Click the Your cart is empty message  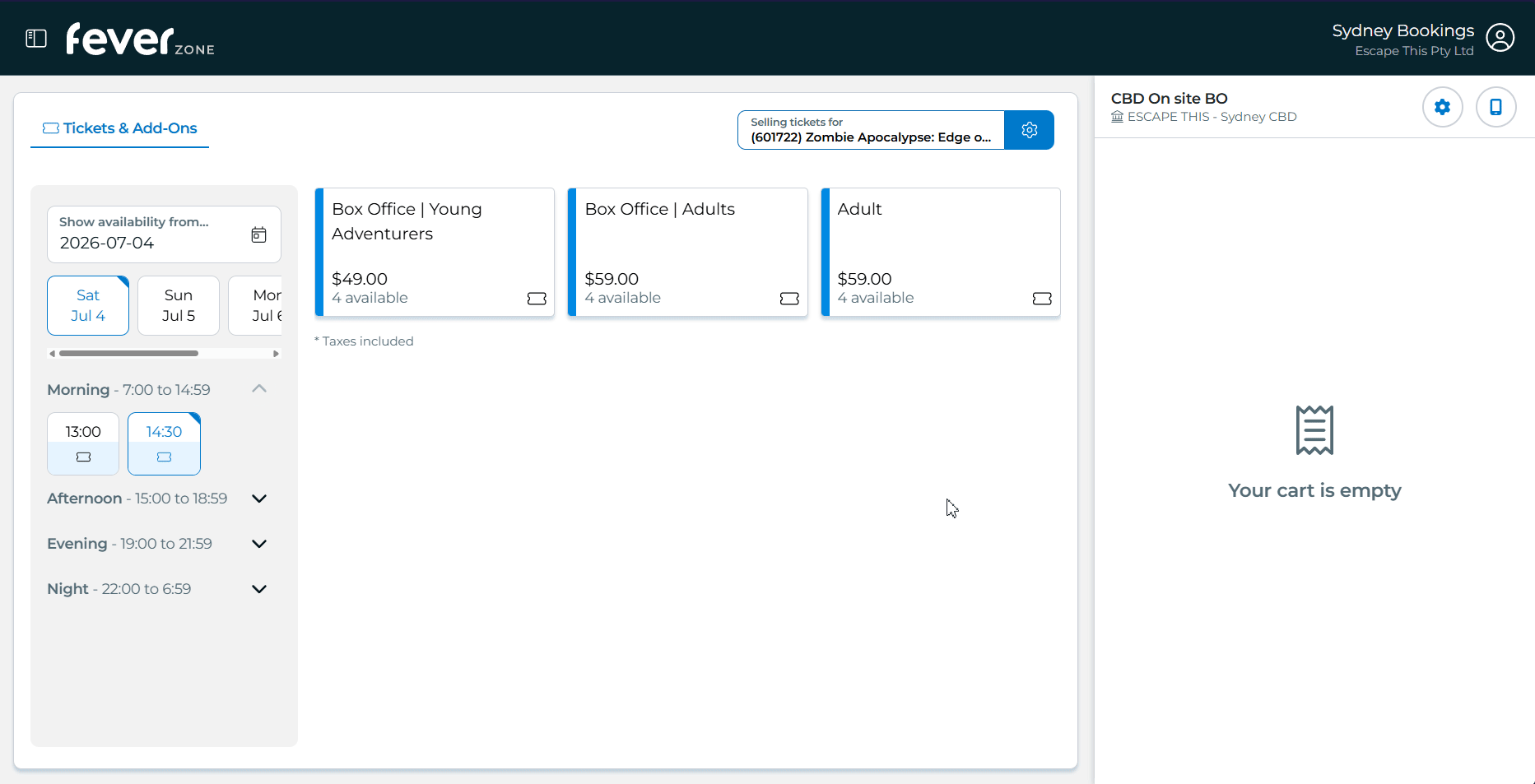click(1314, 490)
